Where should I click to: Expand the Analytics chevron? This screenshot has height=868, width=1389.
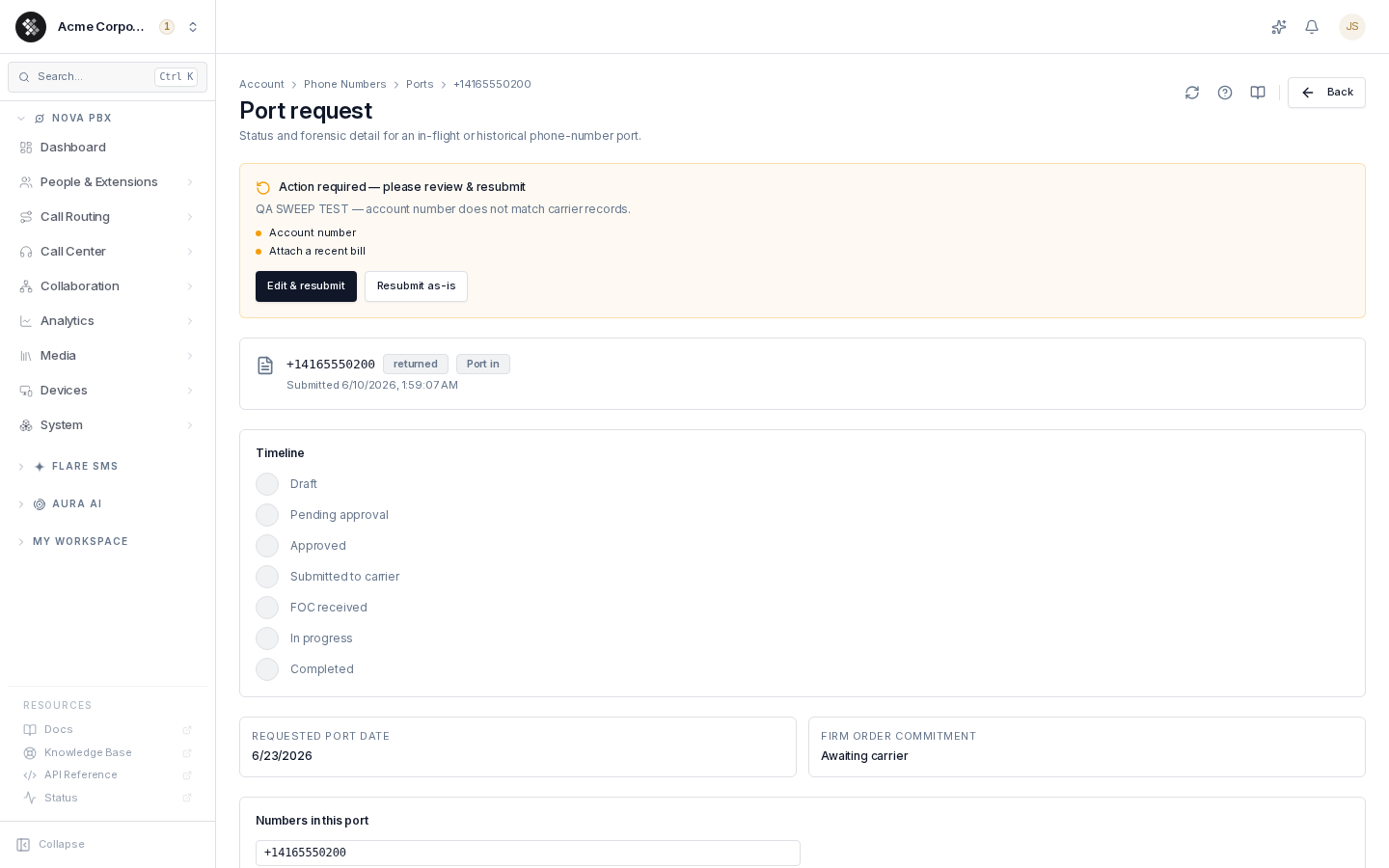pos(190,321)
